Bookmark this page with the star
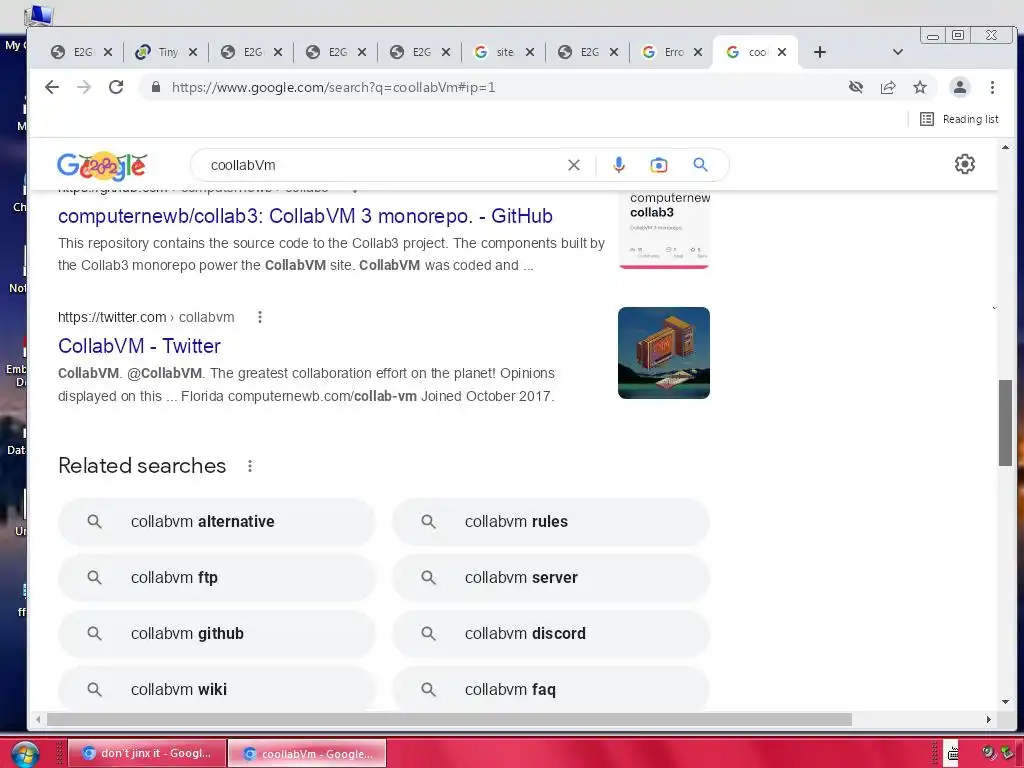The height and width of the screenshot is (768, 1024). click(920, 87)
